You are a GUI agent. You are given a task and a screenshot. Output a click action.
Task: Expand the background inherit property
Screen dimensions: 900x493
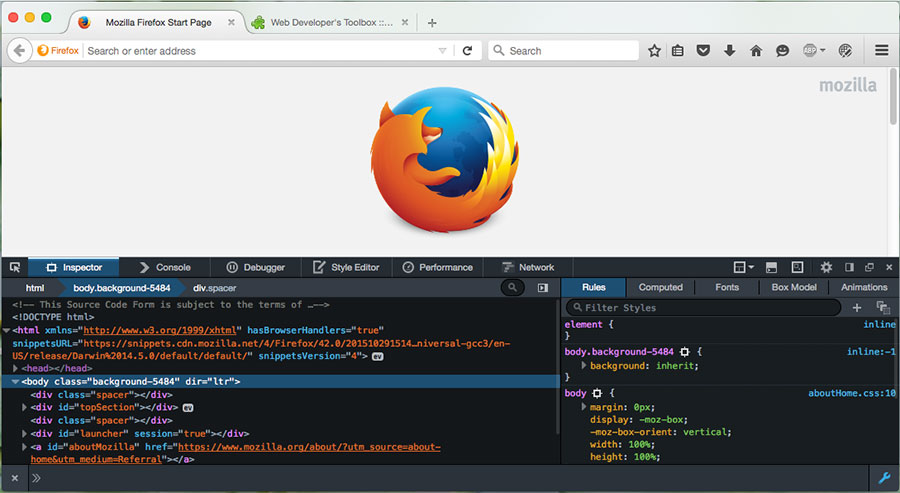584,366
